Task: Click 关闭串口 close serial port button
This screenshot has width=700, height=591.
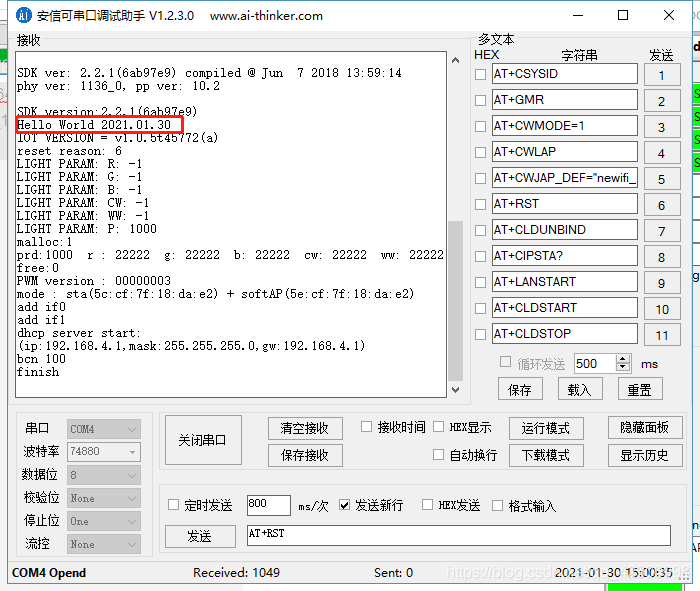Action: 203,440
